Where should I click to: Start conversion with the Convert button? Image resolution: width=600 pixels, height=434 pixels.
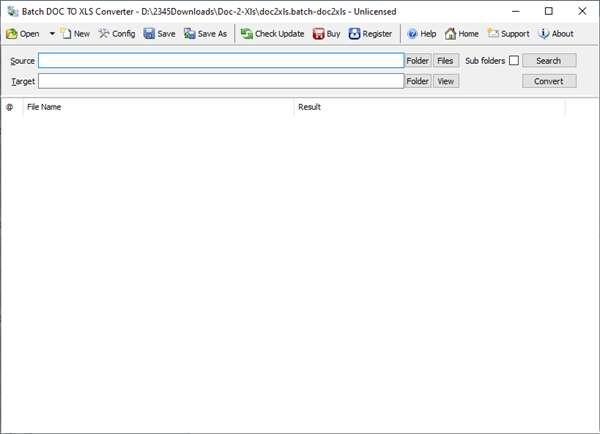coord(548,81)
